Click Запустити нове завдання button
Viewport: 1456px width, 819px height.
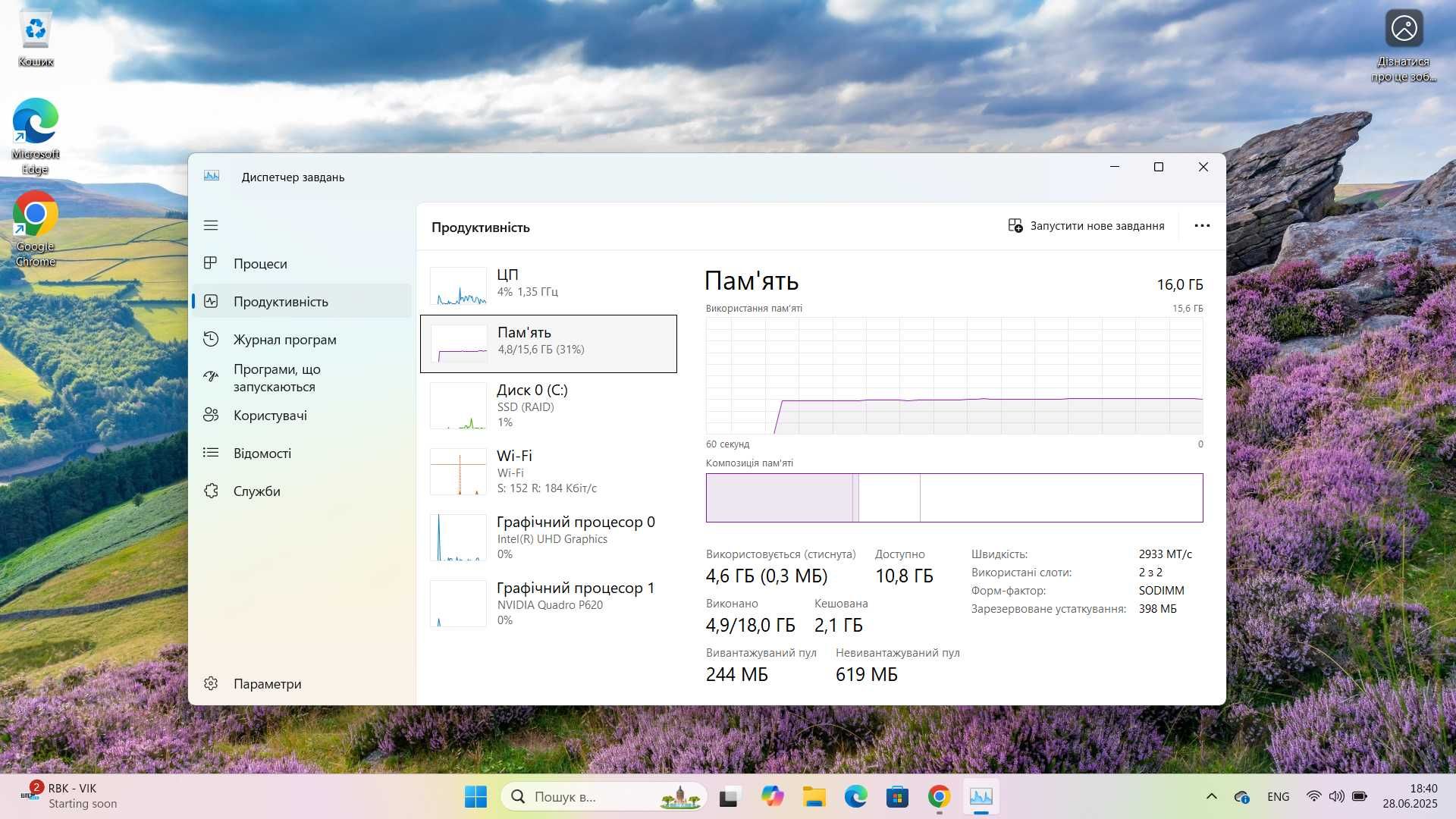[x=1086, y=226]
